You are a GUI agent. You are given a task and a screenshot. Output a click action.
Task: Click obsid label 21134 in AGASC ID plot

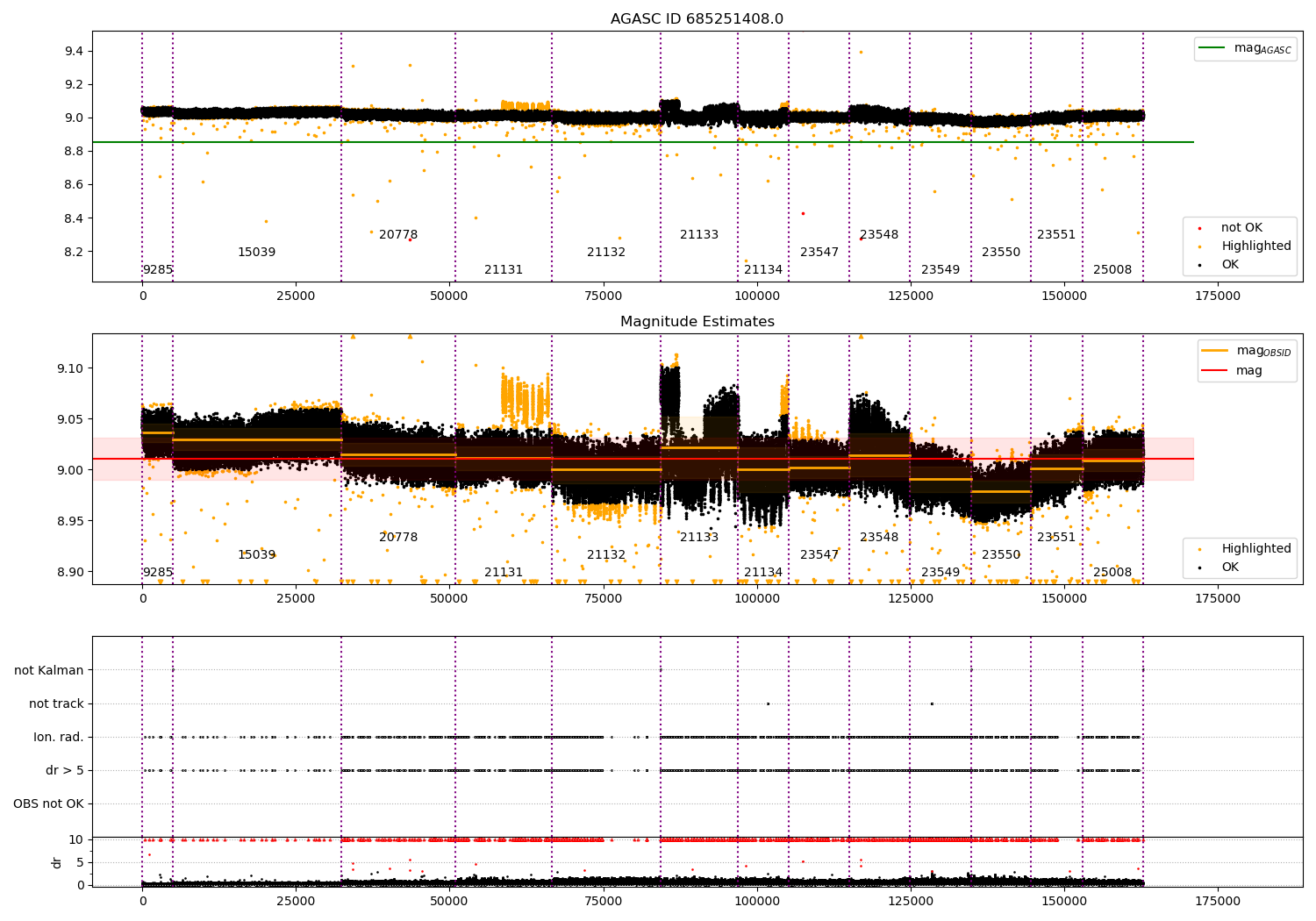click(763, 270)
